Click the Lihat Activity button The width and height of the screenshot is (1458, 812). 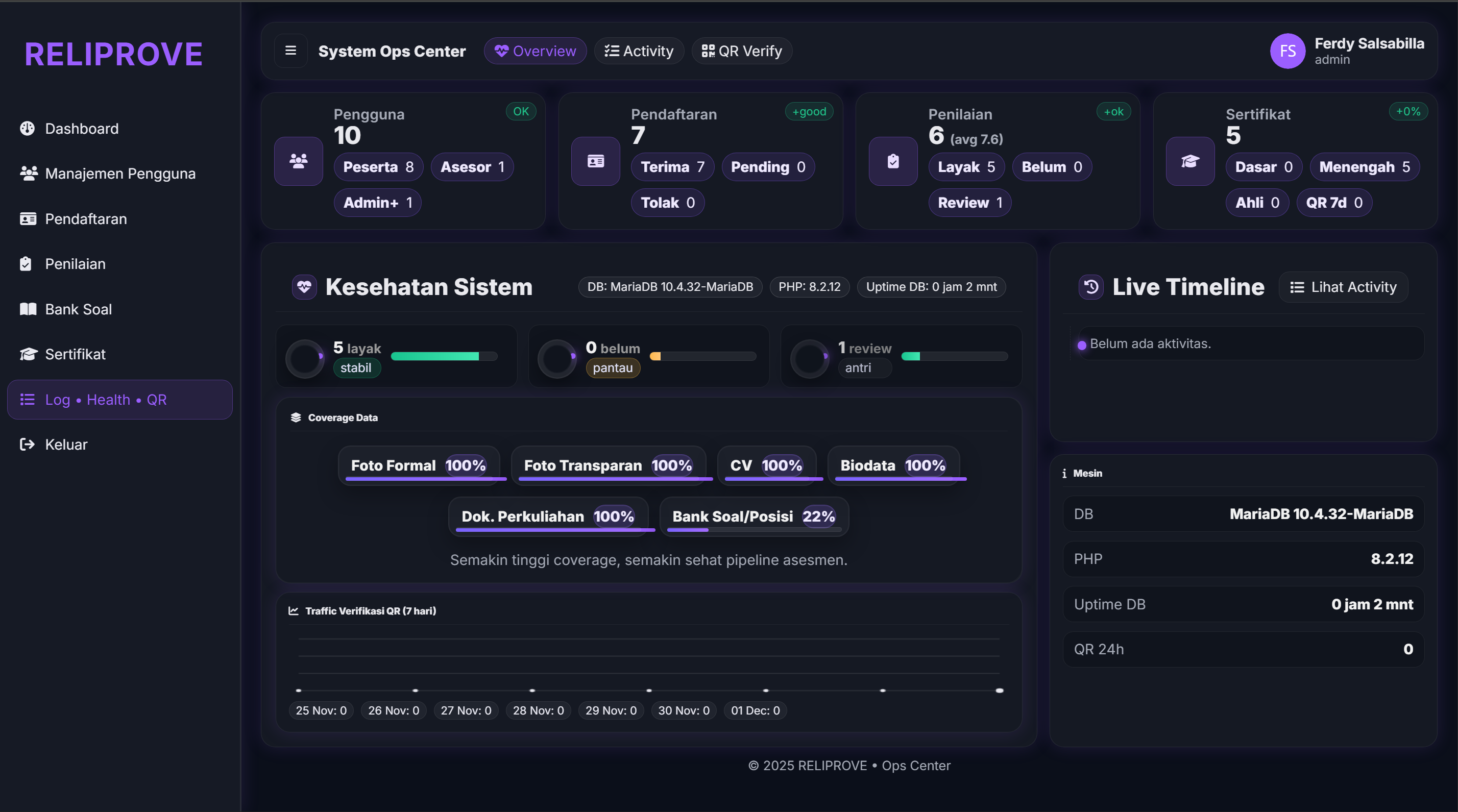[1343, 287]
